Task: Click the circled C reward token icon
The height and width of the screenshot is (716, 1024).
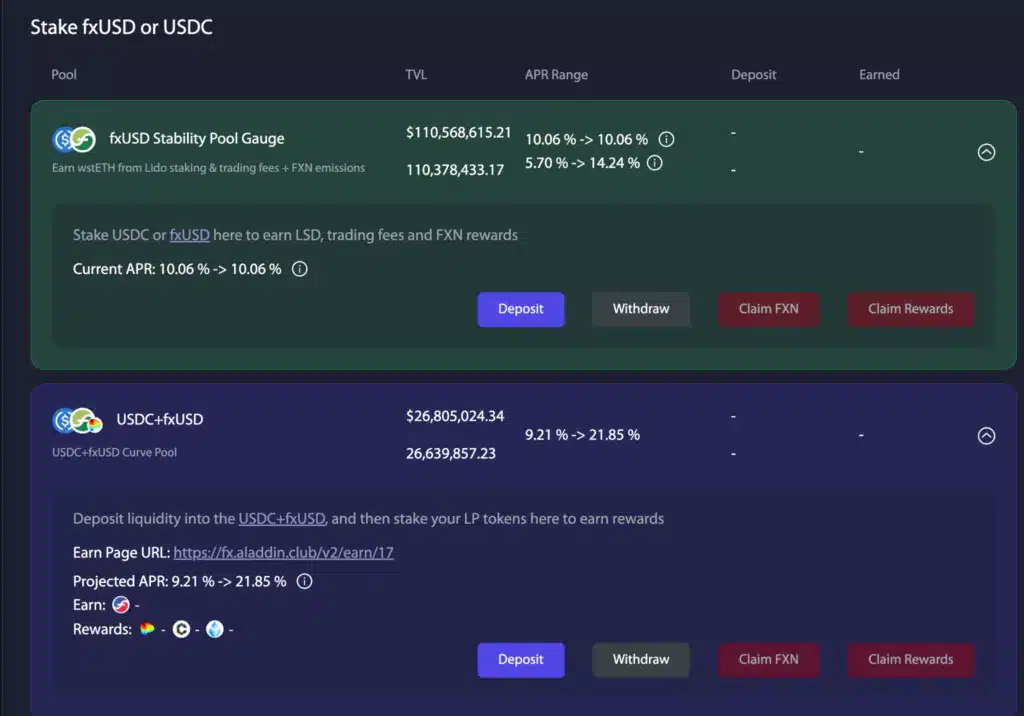Action: point(181,629)
